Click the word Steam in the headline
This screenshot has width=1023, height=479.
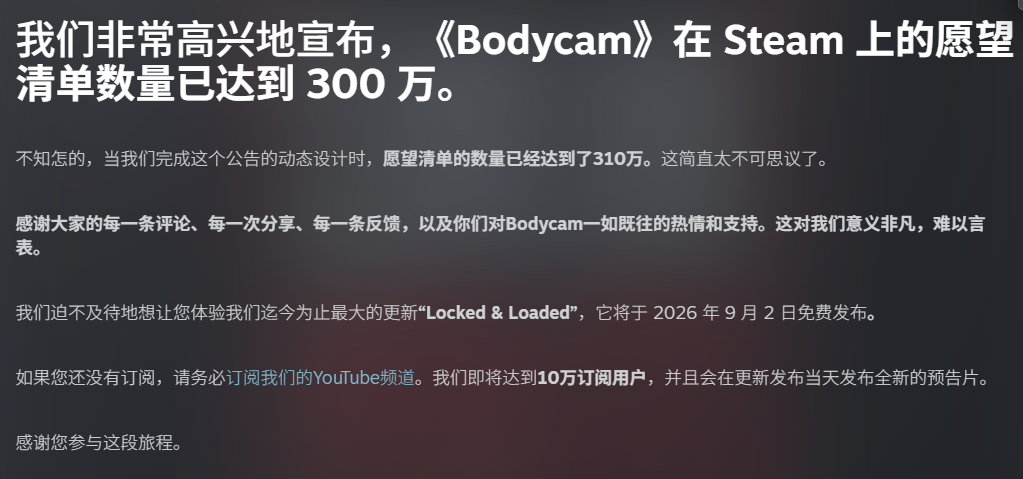(x=783, y=40)
